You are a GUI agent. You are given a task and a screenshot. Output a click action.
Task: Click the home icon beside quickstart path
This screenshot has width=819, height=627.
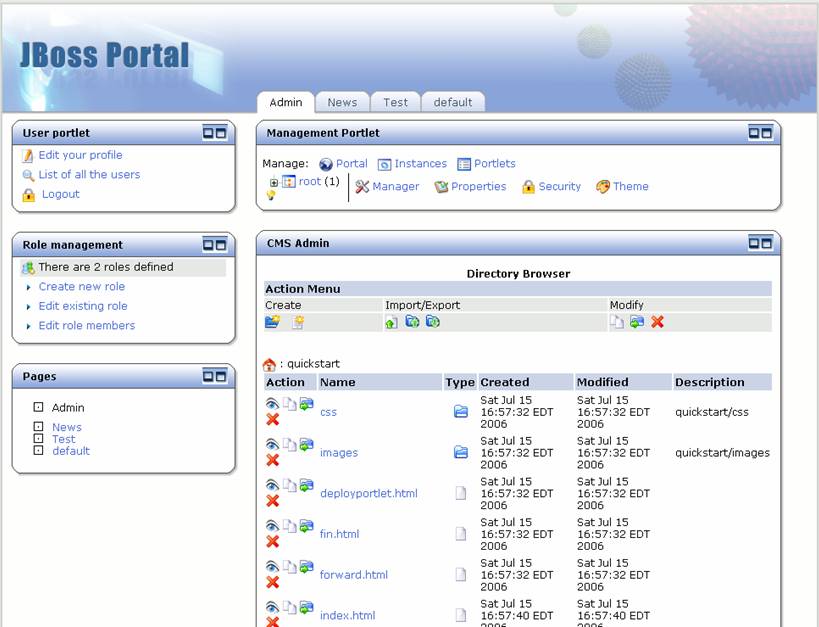click(269, 364)
